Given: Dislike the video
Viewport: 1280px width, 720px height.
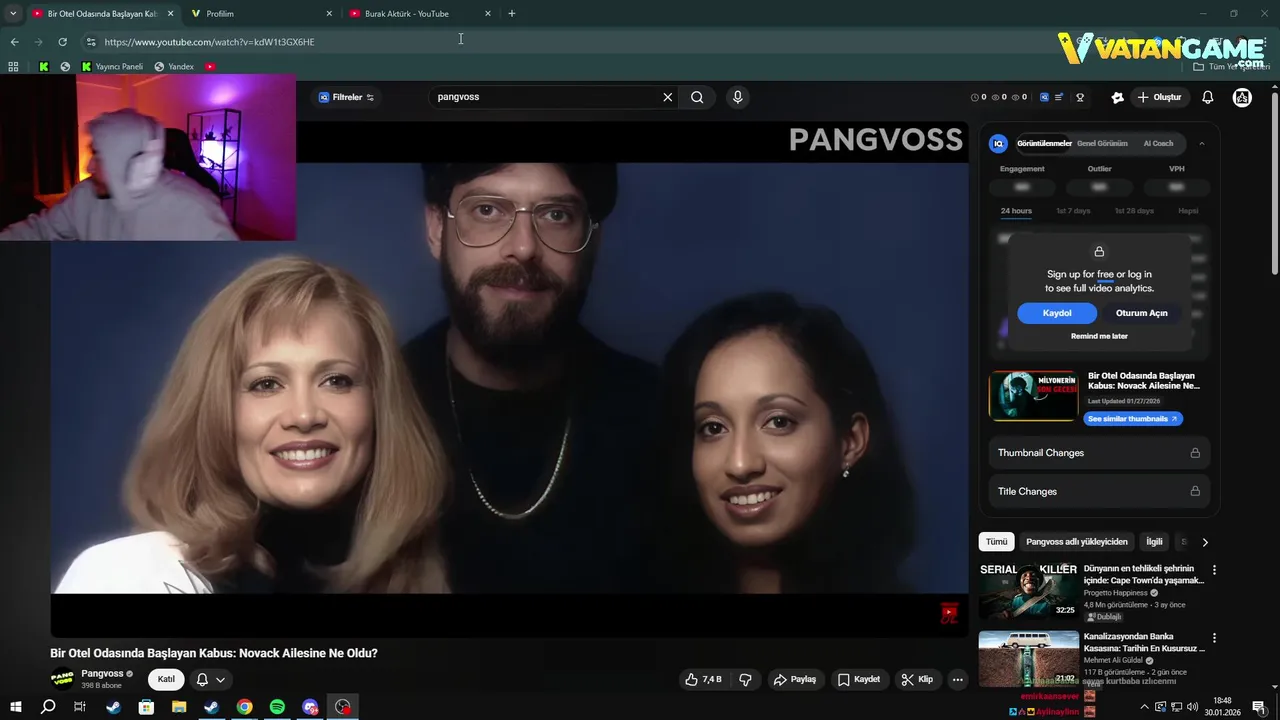Looking at the screenshot, I should point(745,679).
